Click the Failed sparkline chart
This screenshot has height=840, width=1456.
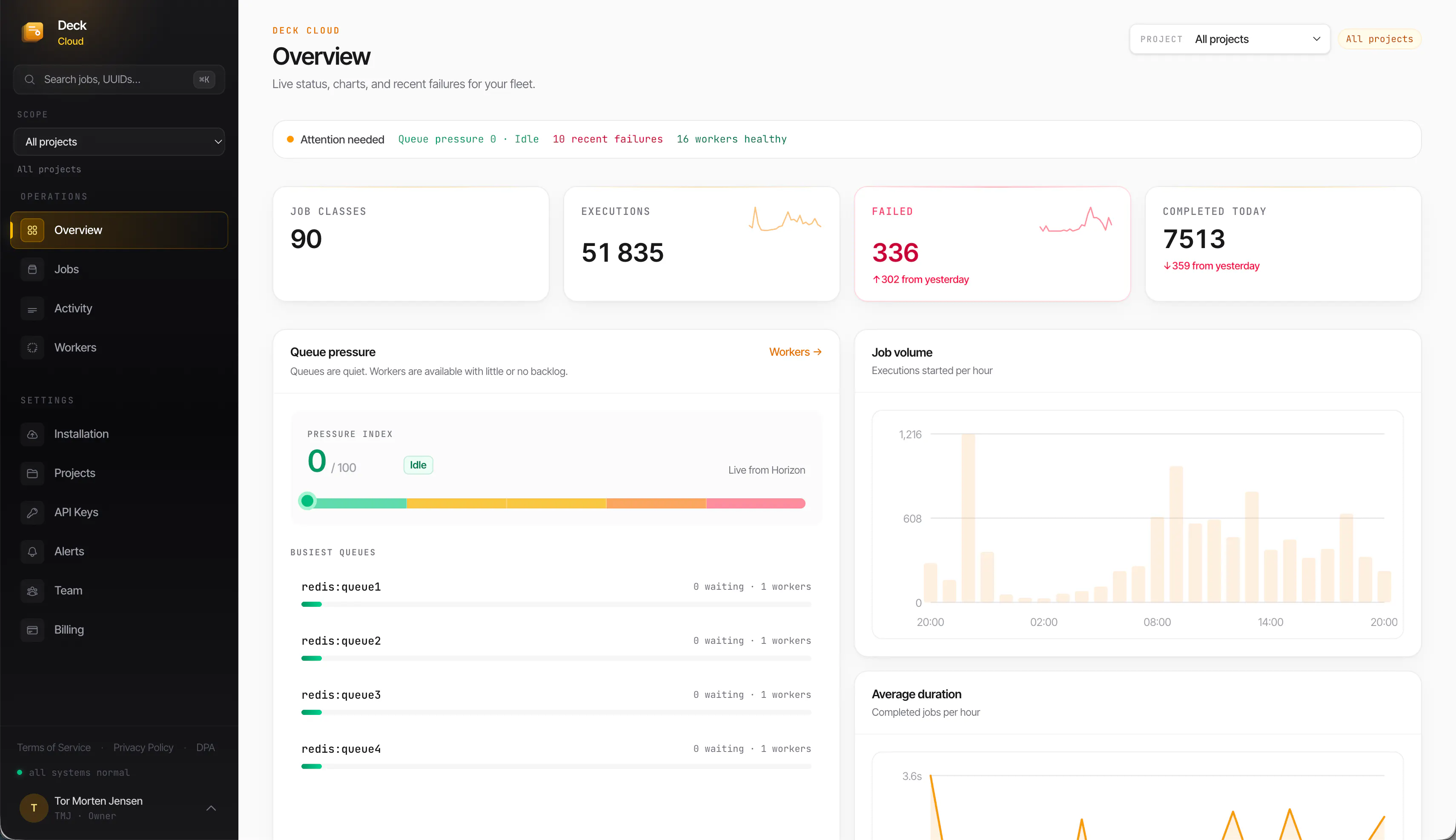(x=1076, y=219)
